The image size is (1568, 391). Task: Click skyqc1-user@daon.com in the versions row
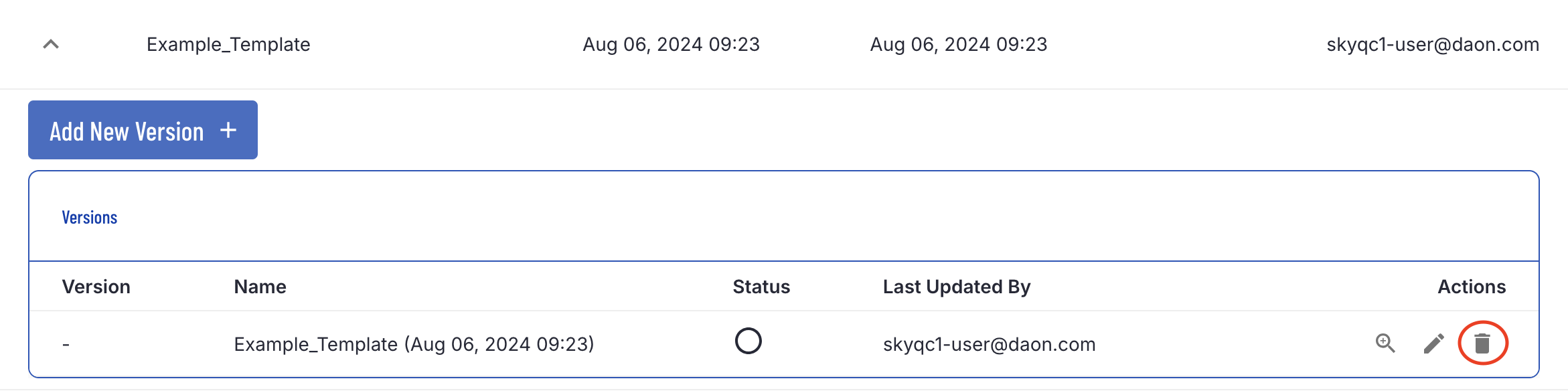[x=989, y=344]
